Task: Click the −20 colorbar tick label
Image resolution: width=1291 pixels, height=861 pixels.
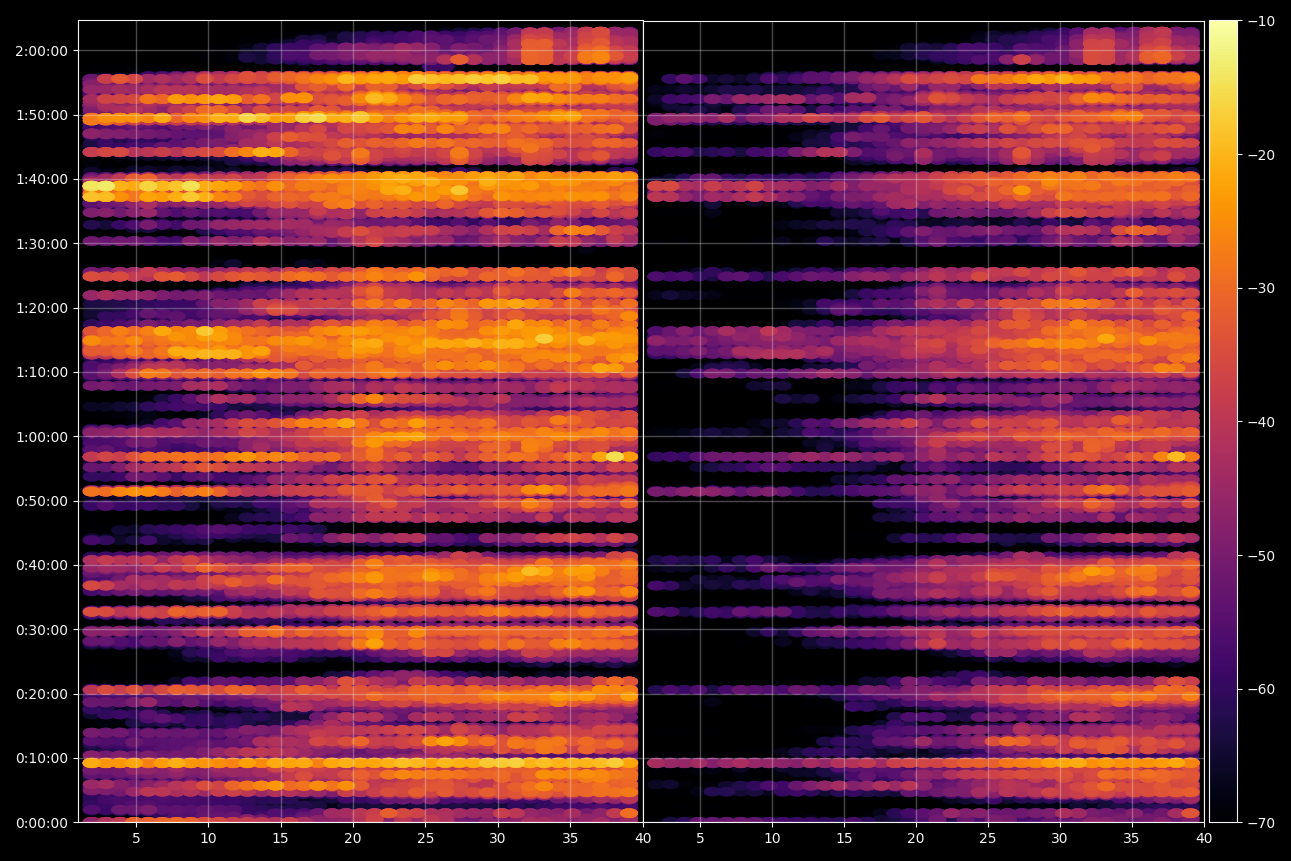Action: click(1259, 155)
